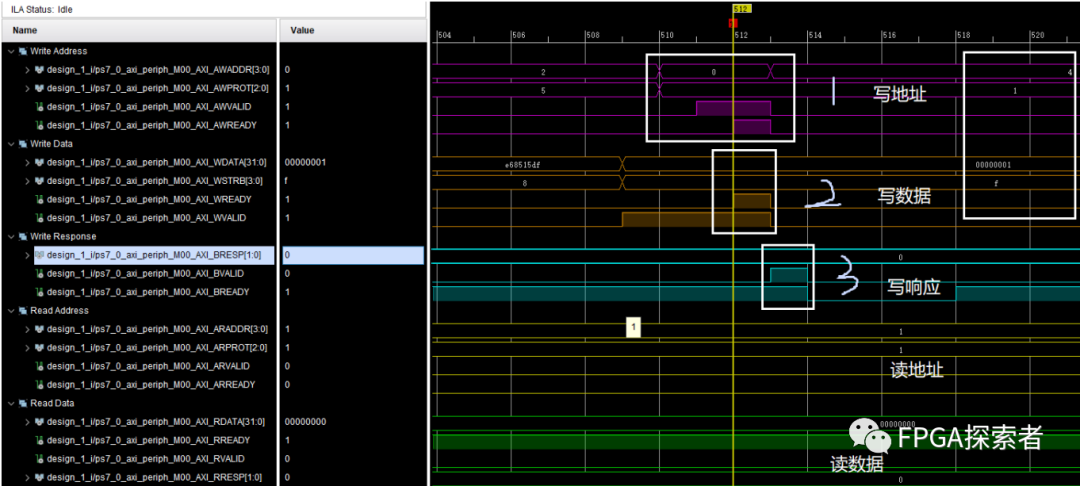Click the signal icon beside WREADY
Image resolution: width=1080 pixels, height=486 pixels.
(39, 200)
